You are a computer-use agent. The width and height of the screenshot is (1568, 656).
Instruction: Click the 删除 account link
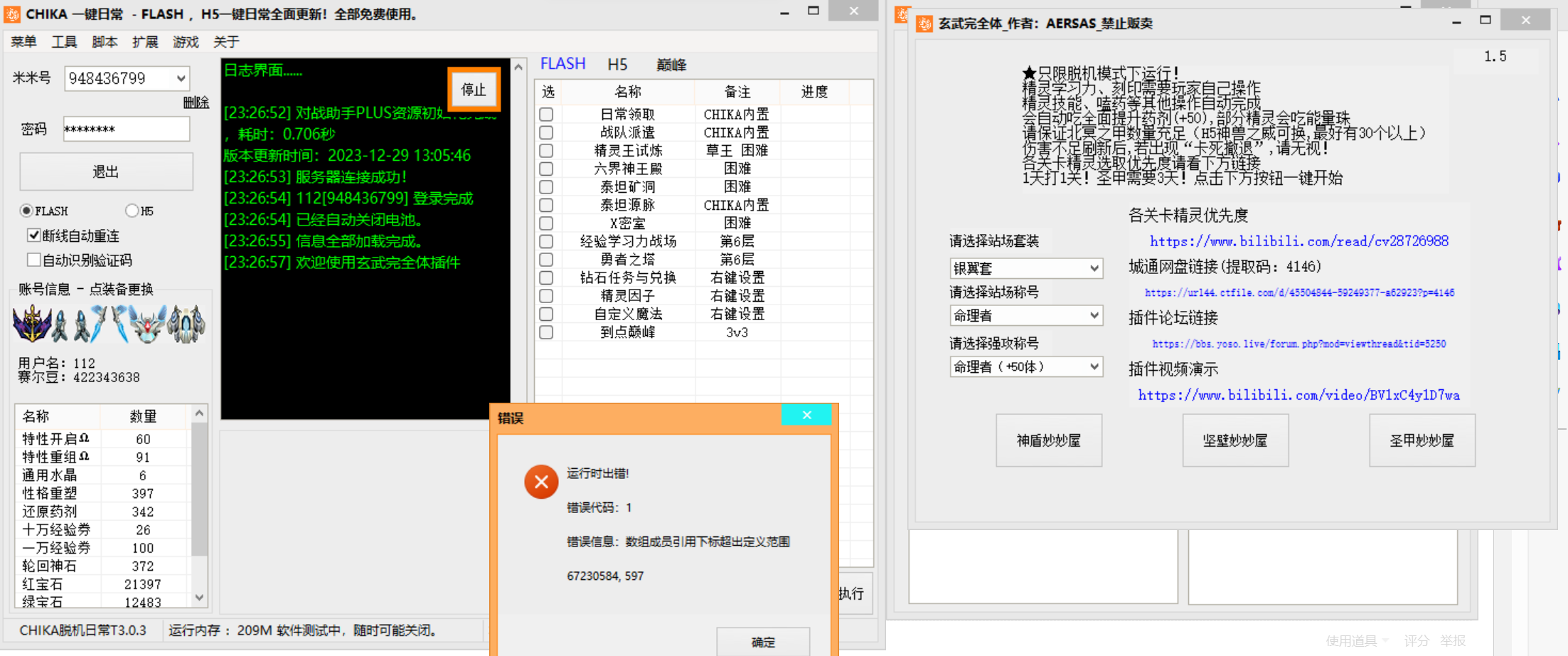pyautogui.click(x=196, y=102)
